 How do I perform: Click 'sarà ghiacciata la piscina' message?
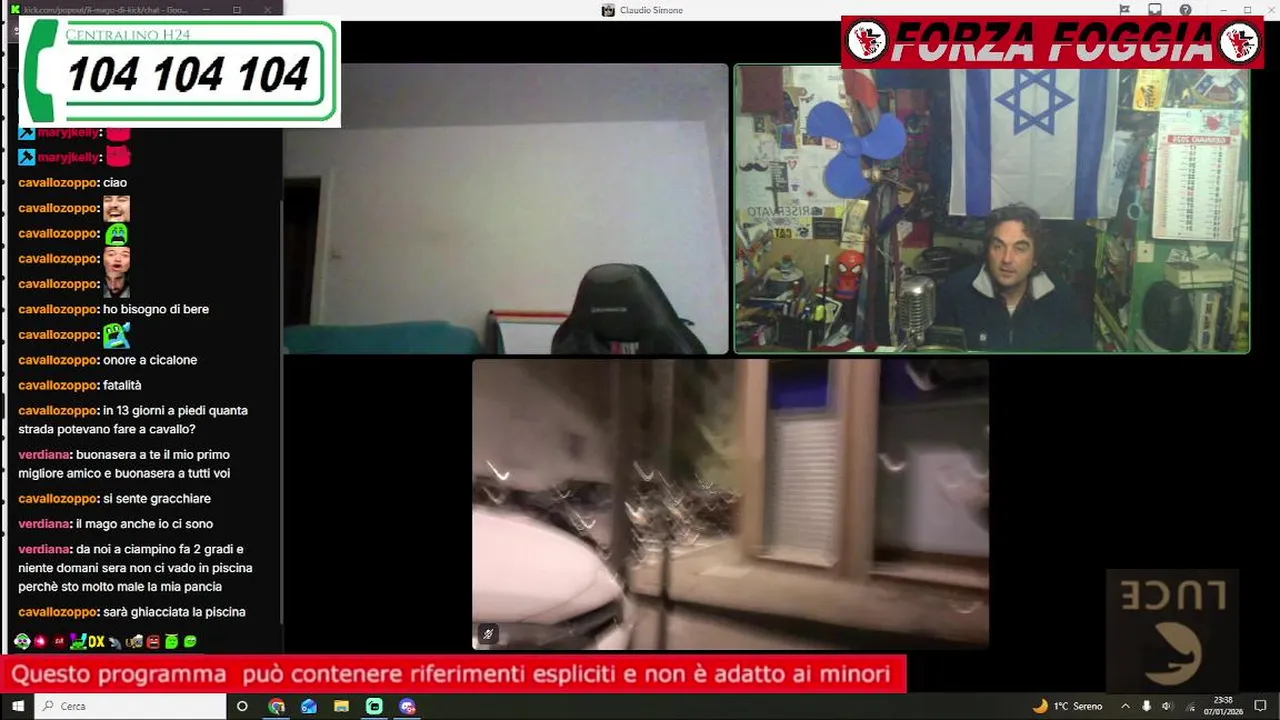coord(174,612)
